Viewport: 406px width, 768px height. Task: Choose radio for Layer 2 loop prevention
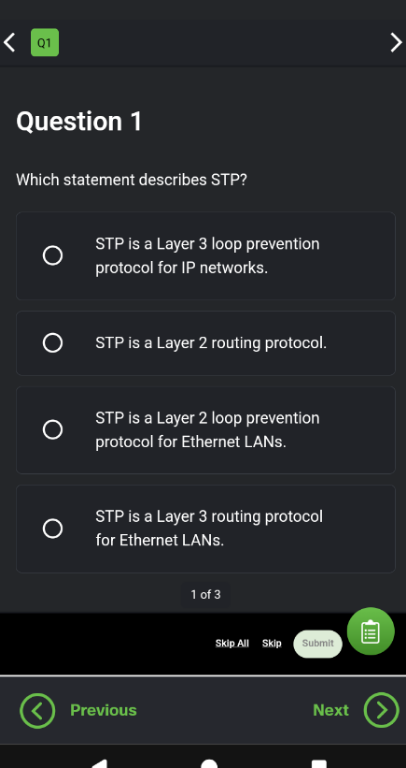(52, 430)
